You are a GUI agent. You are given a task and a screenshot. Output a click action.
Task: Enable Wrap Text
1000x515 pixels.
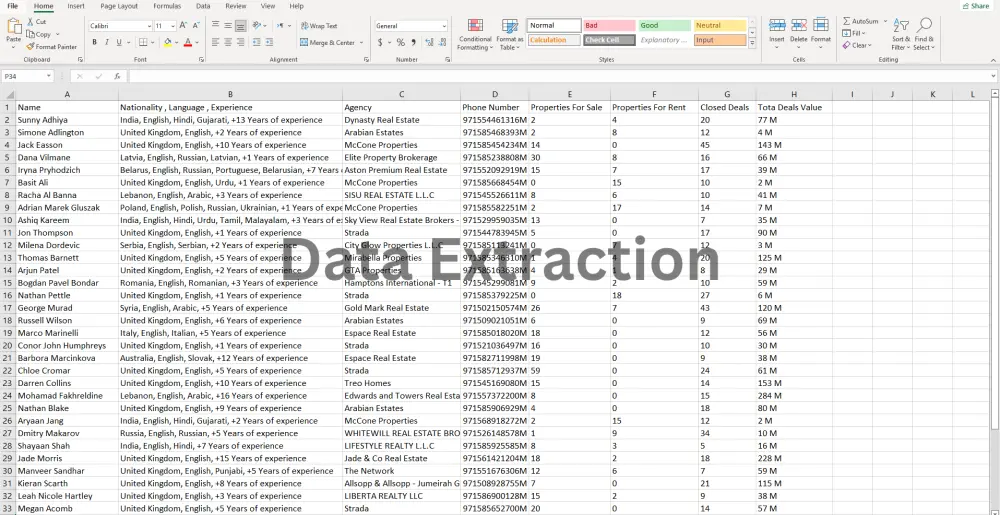pos(319,26)
